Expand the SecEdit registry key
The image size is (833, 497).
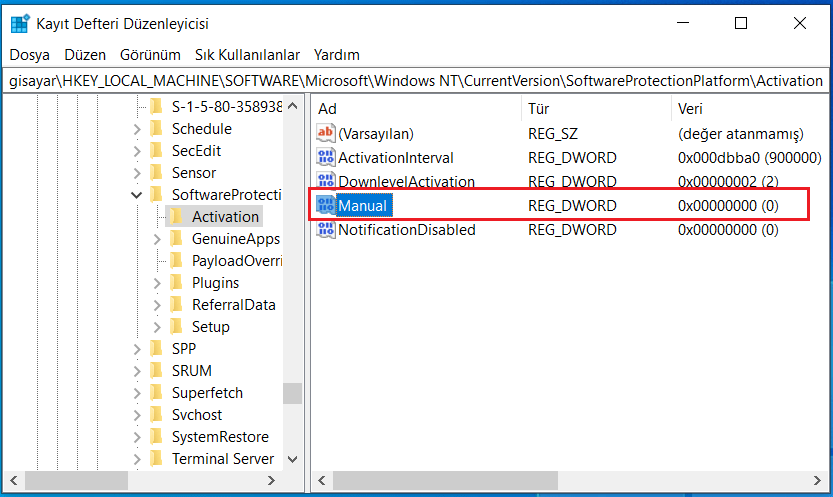(137, 151)
